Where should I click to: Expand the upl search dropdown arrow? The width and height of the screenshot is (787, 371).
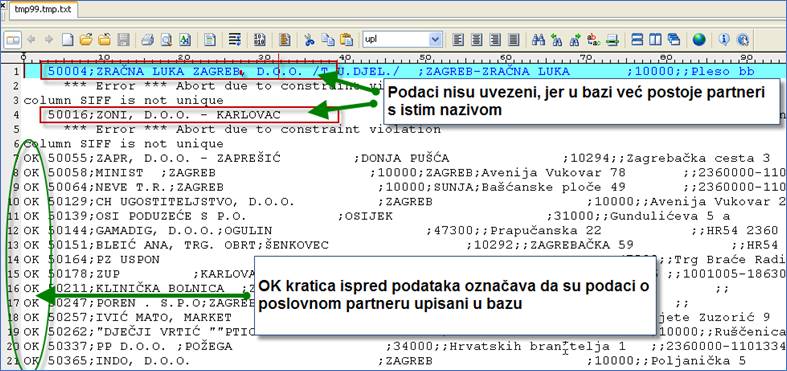[x=435, y=39]
